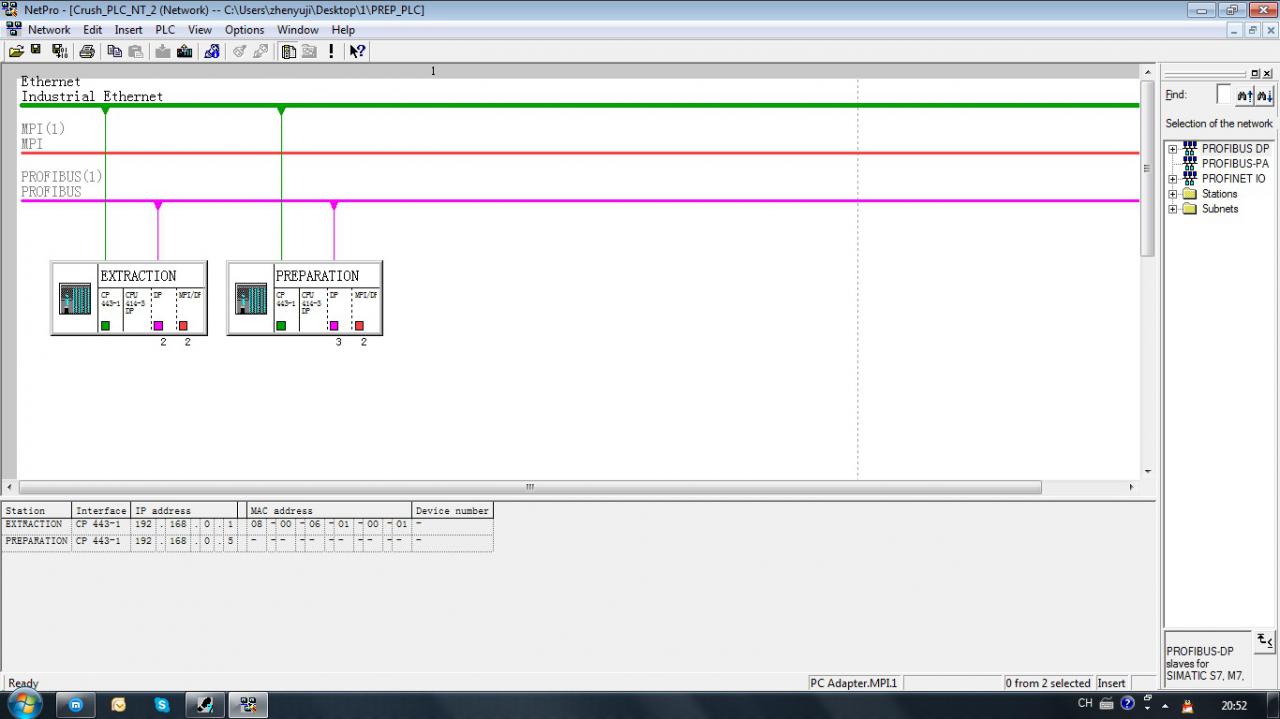Click the network configuration icon with blue computers
The width and height of the screenshot is (1280, 719).
click(212, 51)
